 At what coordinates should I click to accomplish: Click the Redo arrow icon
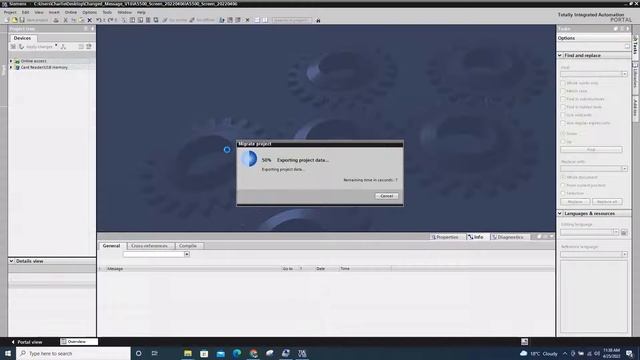[110, 20]
